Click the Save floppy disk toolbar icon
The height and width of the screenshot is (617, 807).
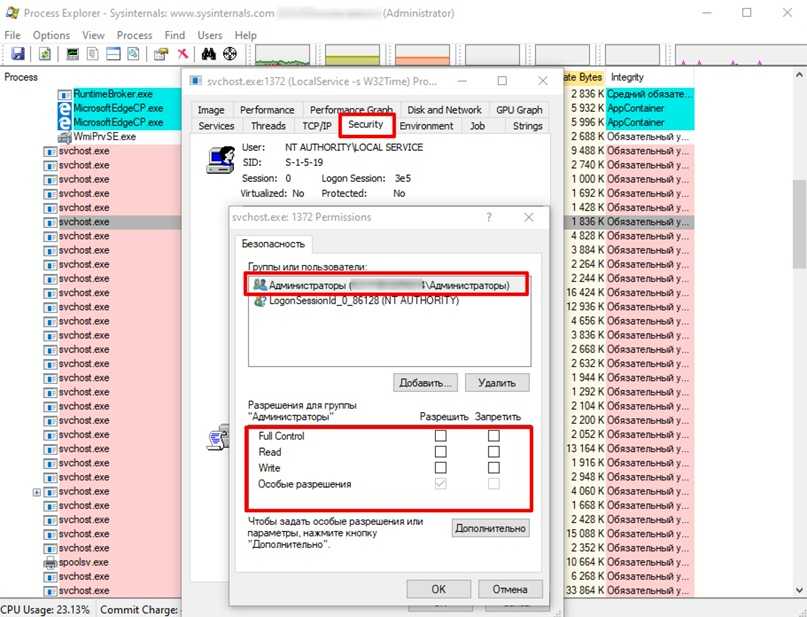18,54
